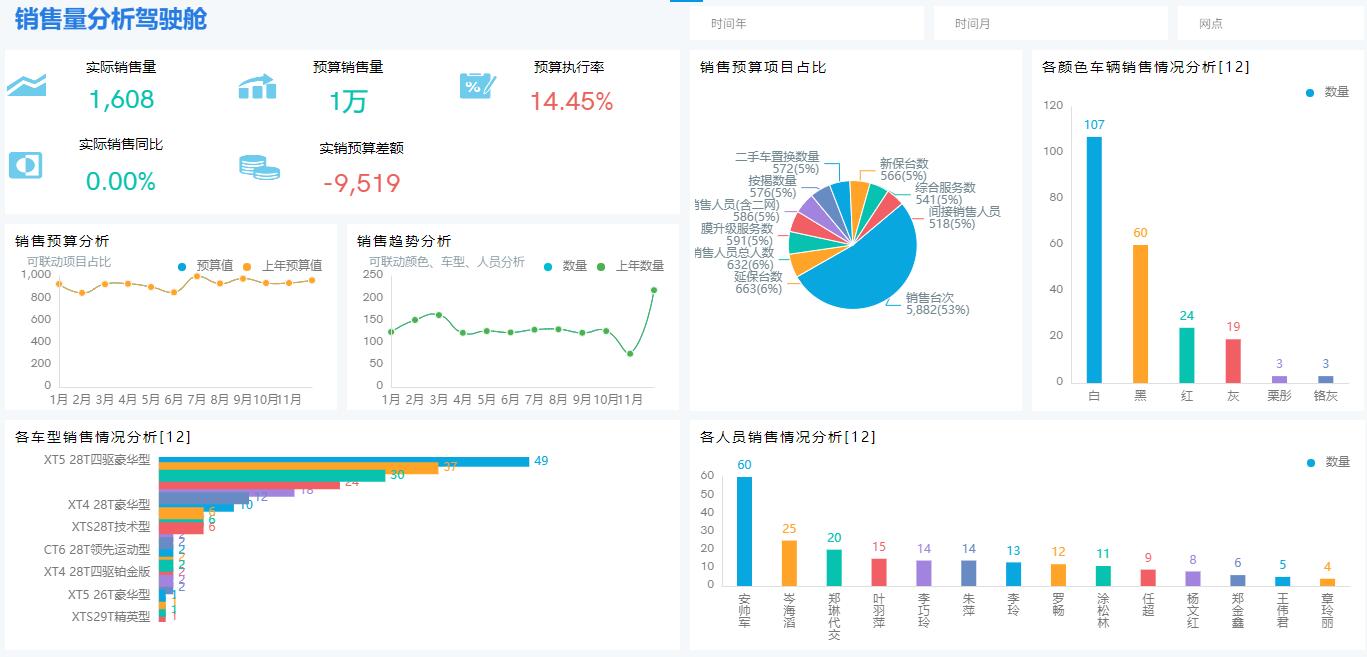Click the XT5 28T四驱豪华型 bar with value 49
1367x657 pixels.
click(344, 461)
